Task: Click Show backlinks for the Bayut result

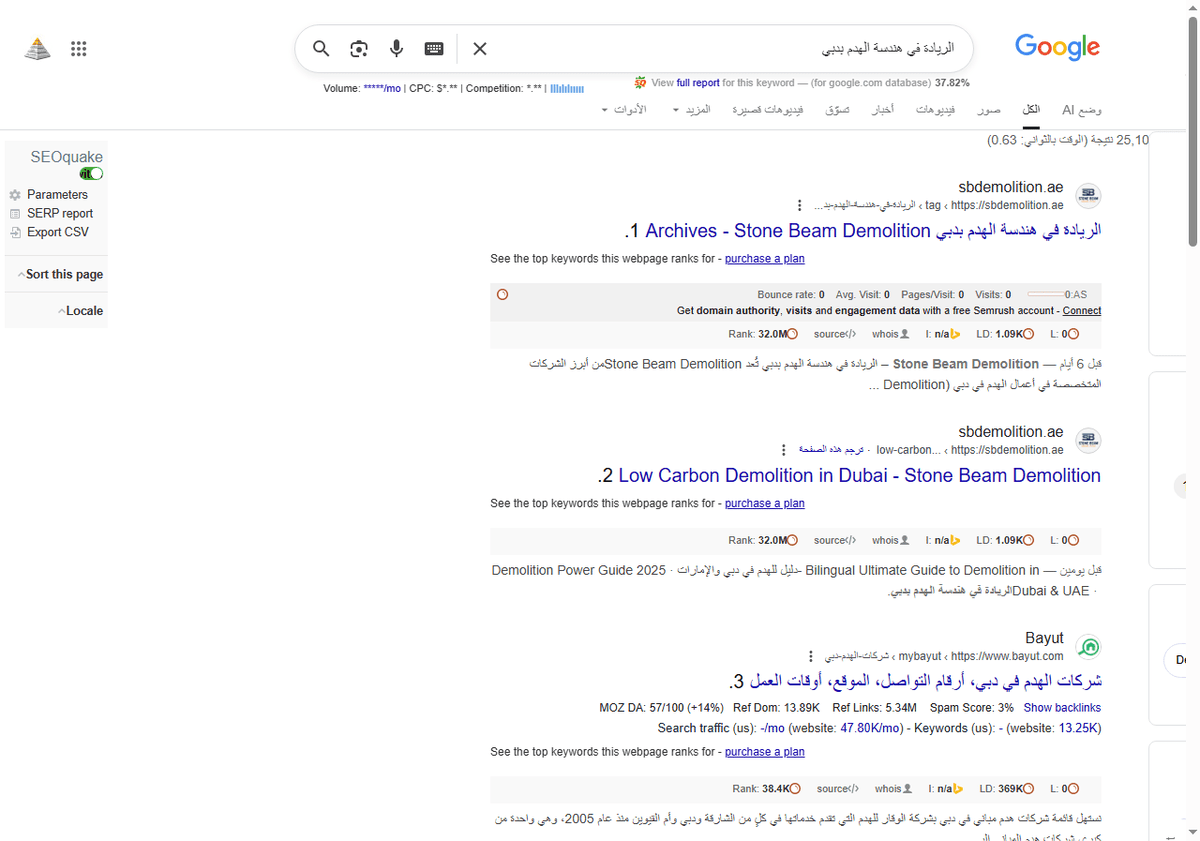Action: pyautogui.click(x=1062, y=707)
